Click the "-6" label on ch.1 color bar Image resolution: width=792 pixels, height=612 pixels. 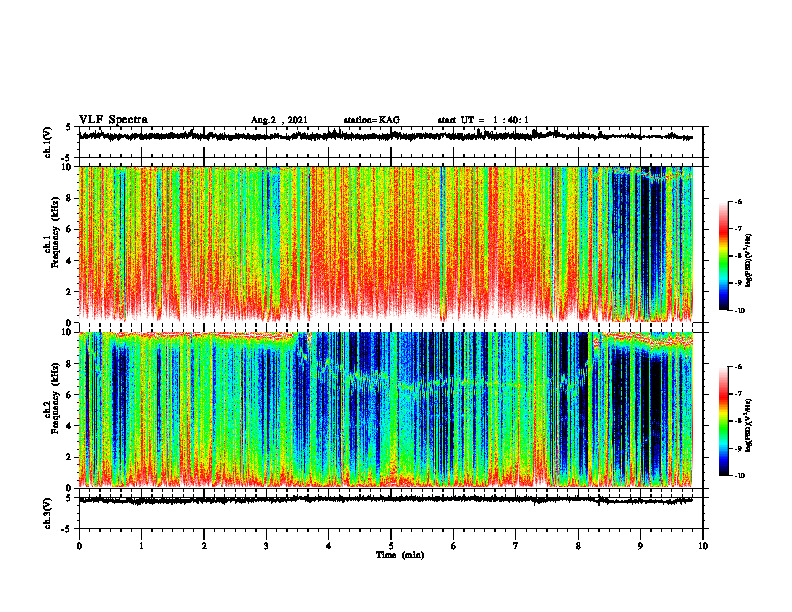coord(738,201)
